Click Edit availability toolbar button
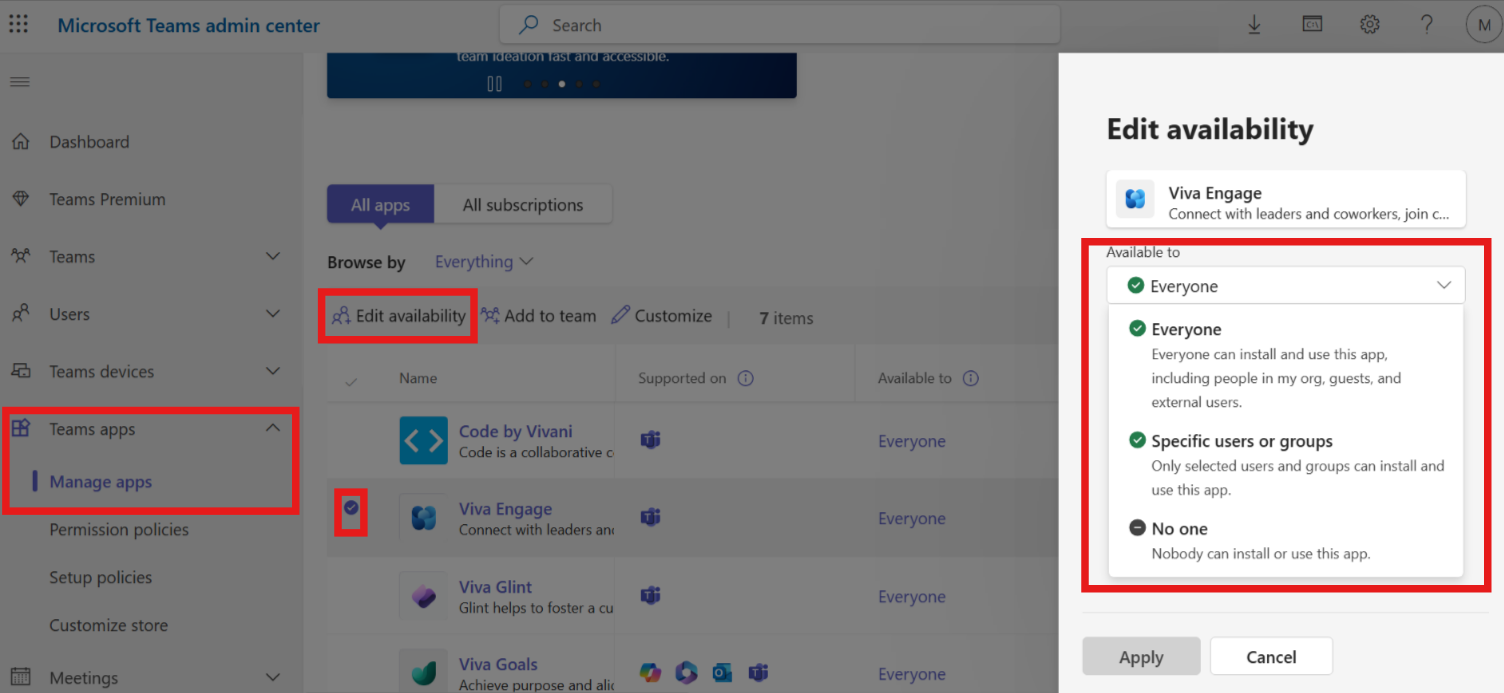 coord(399,316)
